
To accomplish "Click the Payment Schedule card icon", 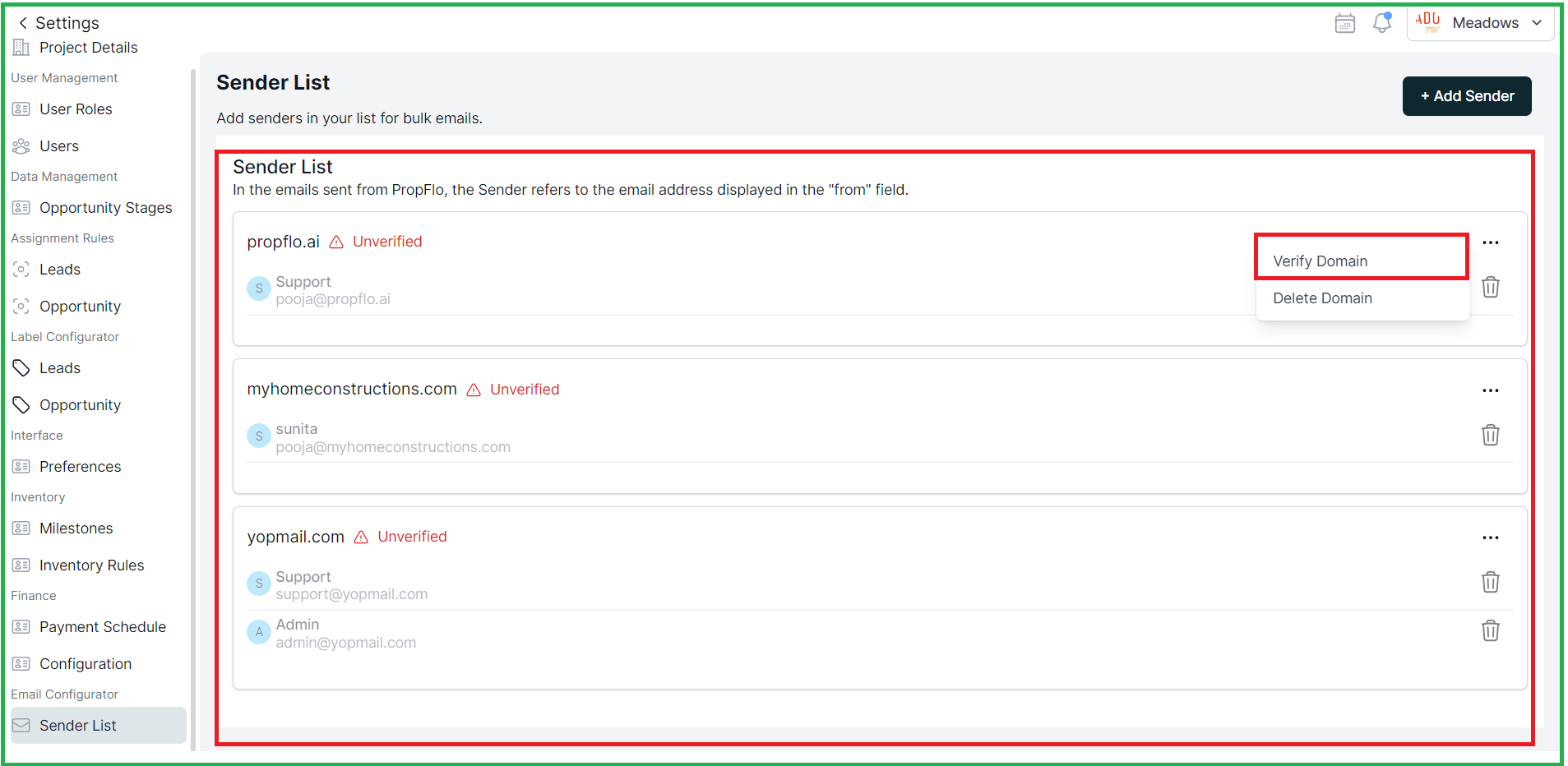I will coord(21,627).
